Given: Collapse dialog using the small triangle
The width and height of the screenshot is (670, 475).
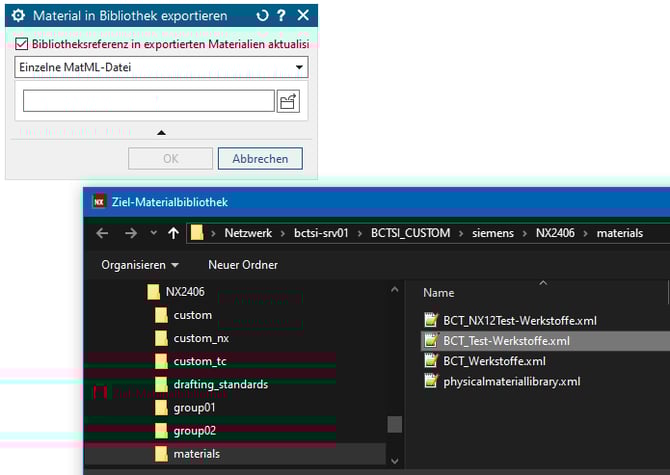Looking at the screenshot, I should point(162,132).
